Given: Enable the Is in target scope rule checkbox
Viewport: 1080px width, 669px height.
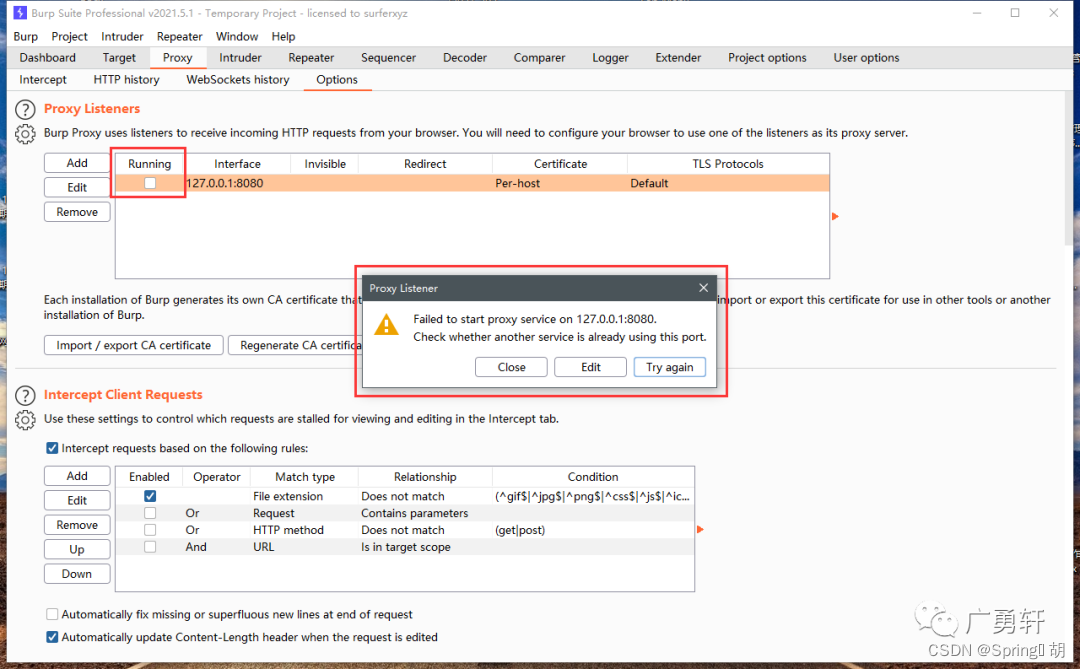Looking at the screenshot, I should tap(149, 547).
